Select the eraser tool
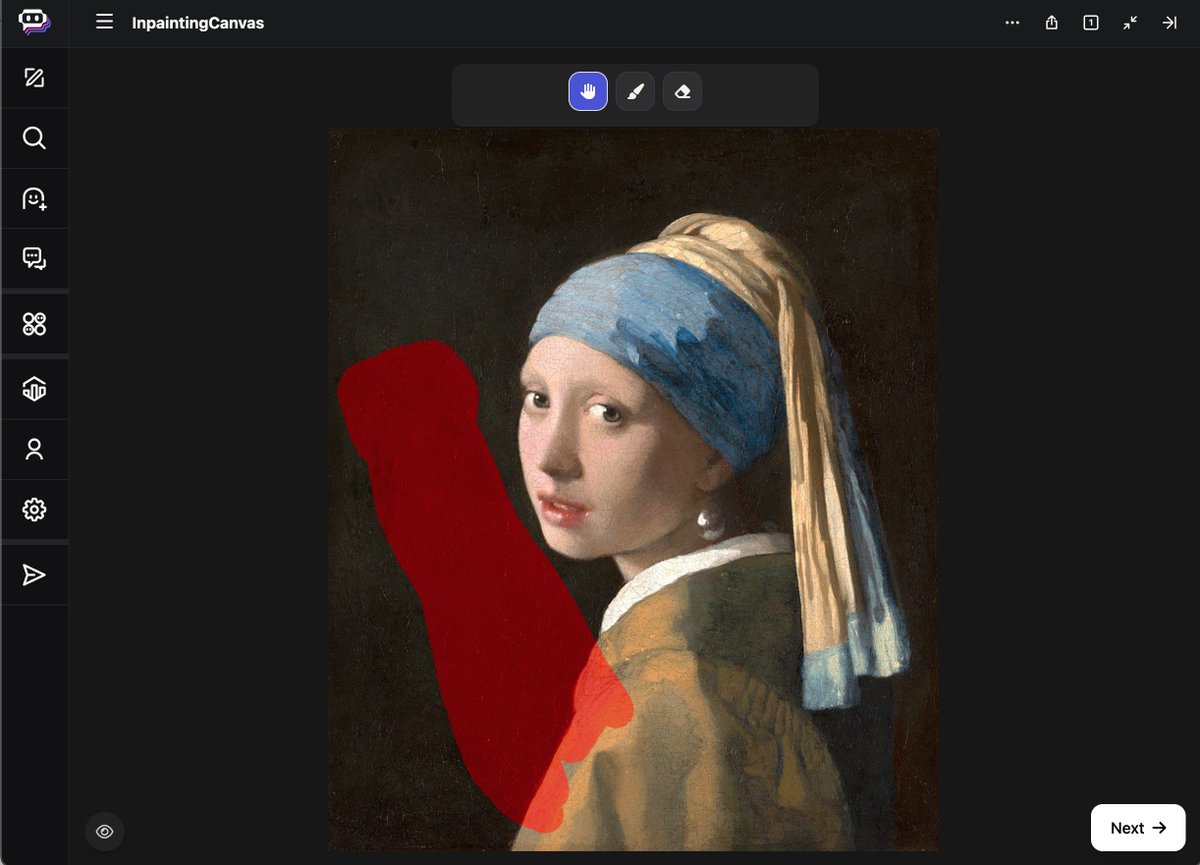This screenshot has width=1200, height=865. [x=682, y=92]
